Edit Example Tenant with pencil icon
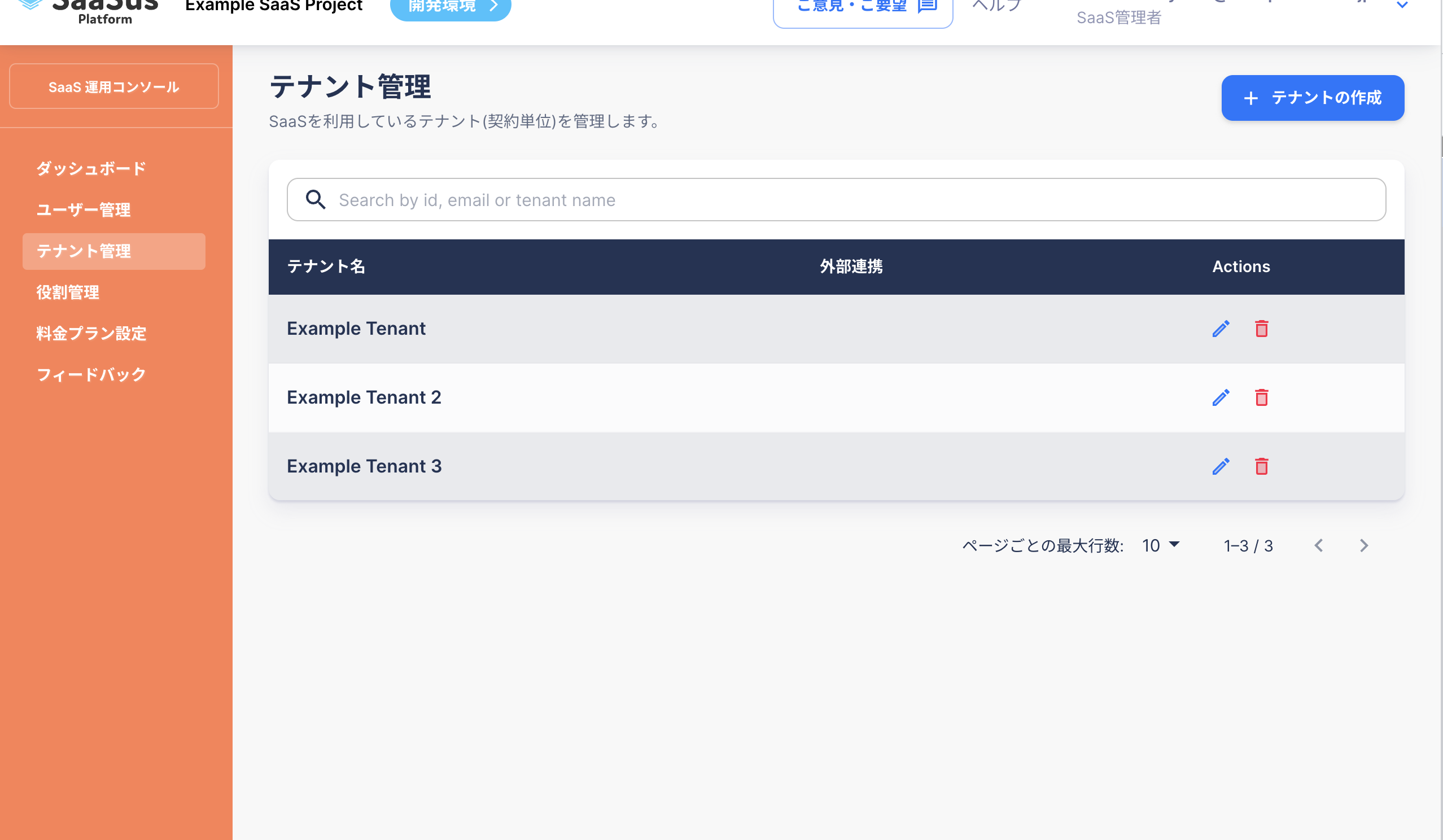This screenshot has height=840, width=1443. pyautogui.click(x=1220, y=329)
